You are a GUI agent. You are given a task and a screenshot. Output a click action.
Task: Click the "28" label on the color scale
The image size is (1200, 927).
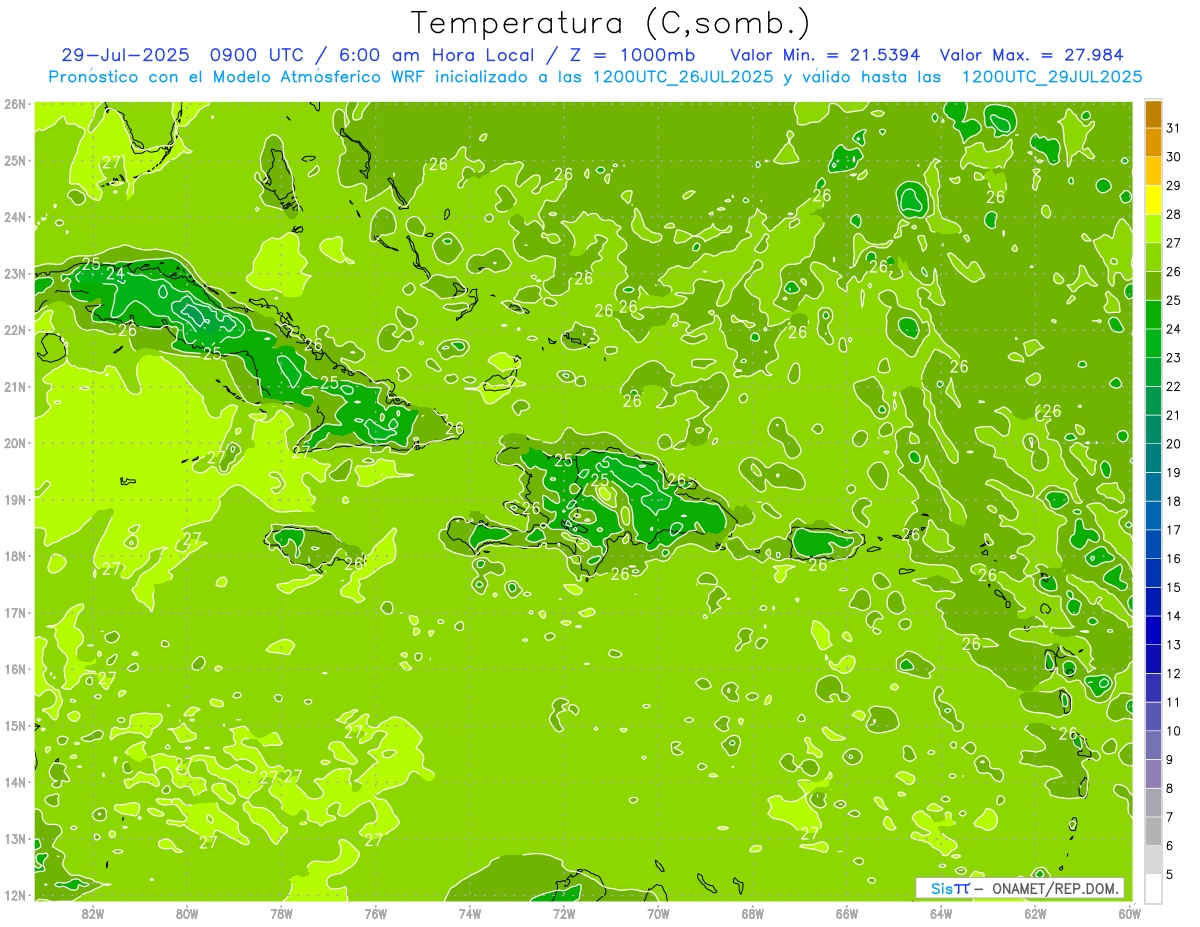pos(1173,214)
